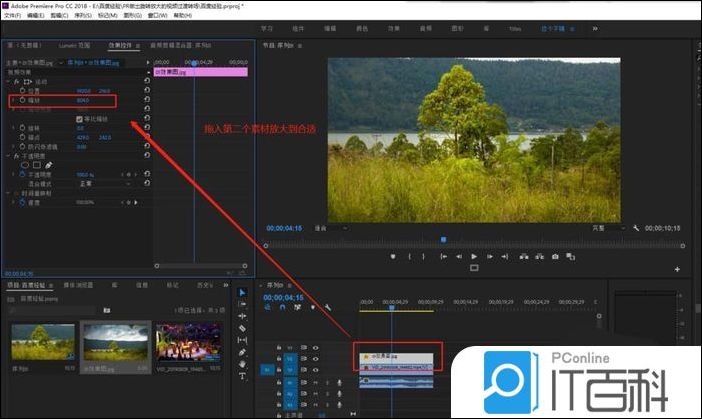Select the ellipse mask tool under Opacity
Screen dimensions: 702x419
(x=25, y=165)
